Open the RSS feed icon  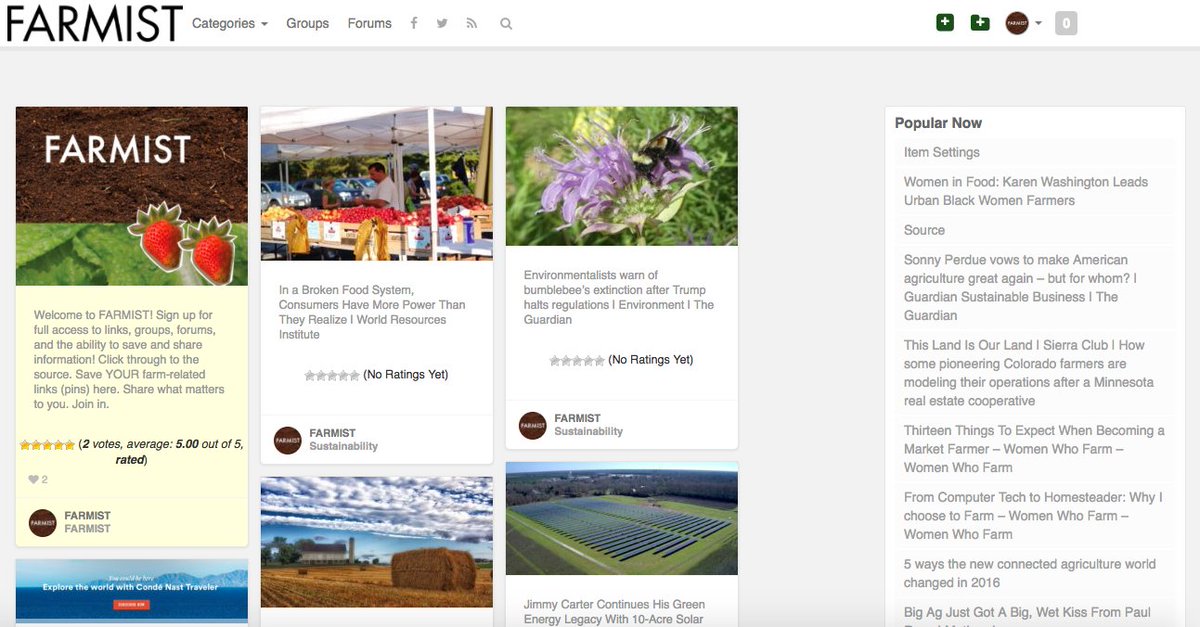pos(472,23)
